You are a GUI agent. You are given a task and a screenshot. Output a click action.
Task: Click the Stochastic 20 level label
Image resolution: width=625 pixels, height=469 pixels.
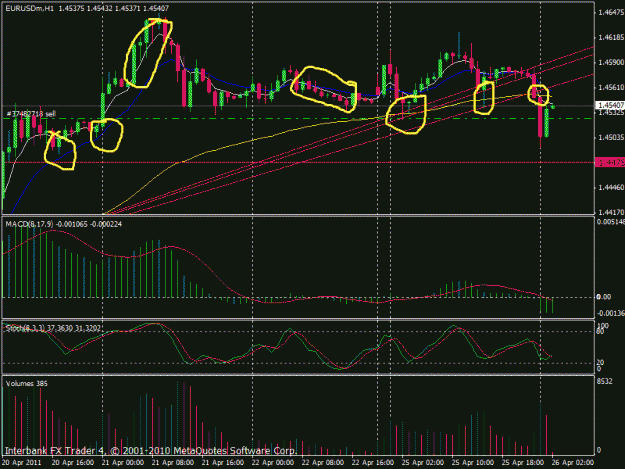(x=601, y=362)
